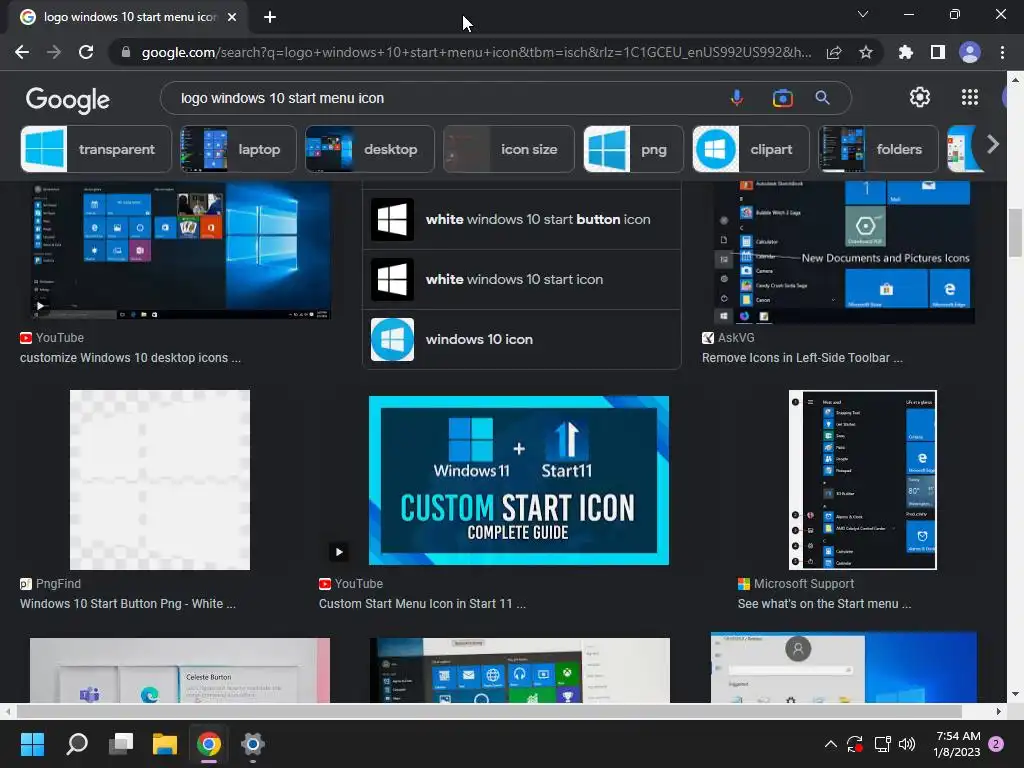
Task: Open taskbar Search
Action: point(77,744)
